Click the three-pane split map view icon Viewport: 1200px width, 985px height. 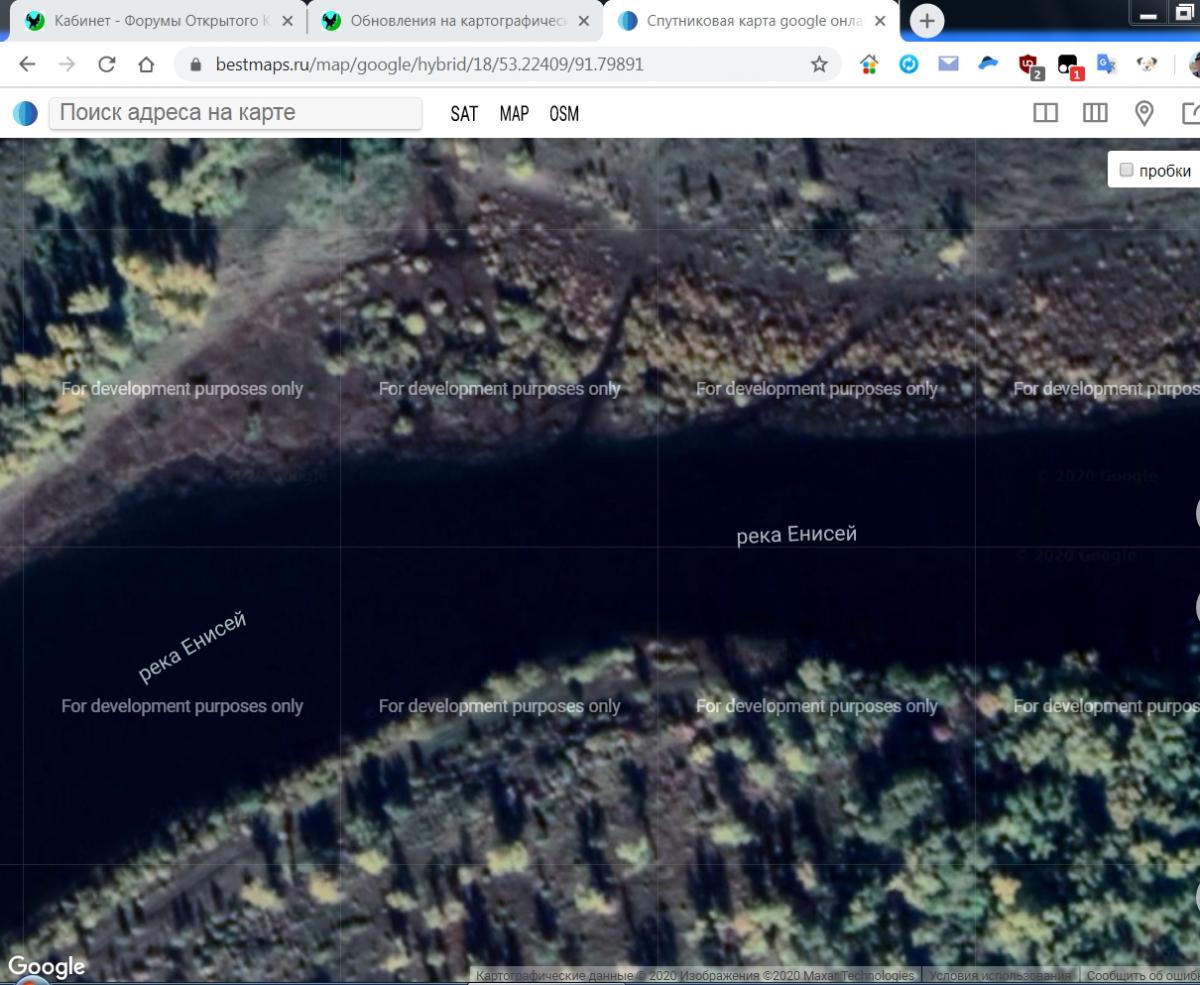pos(1095,113)
